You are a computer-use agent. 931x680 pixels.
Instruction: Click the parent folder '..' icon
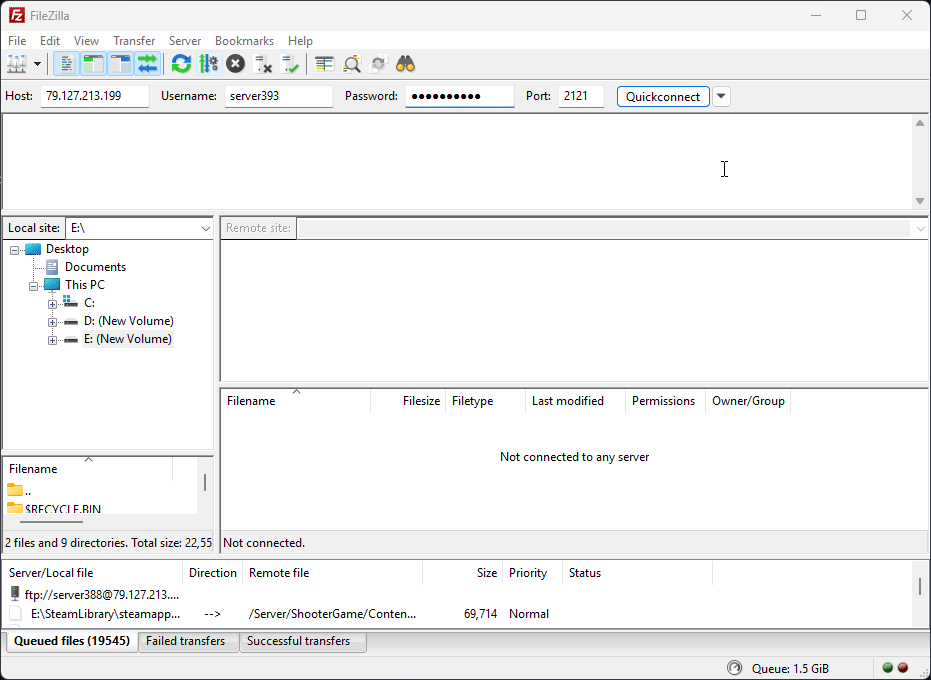15,491
